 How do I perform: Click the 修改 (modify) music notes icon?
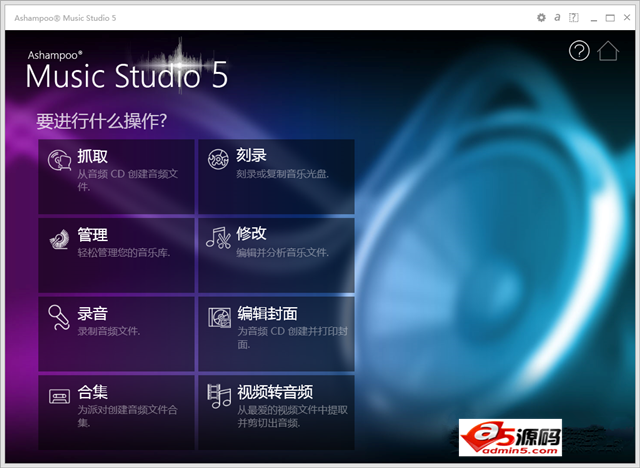point(218,238)
